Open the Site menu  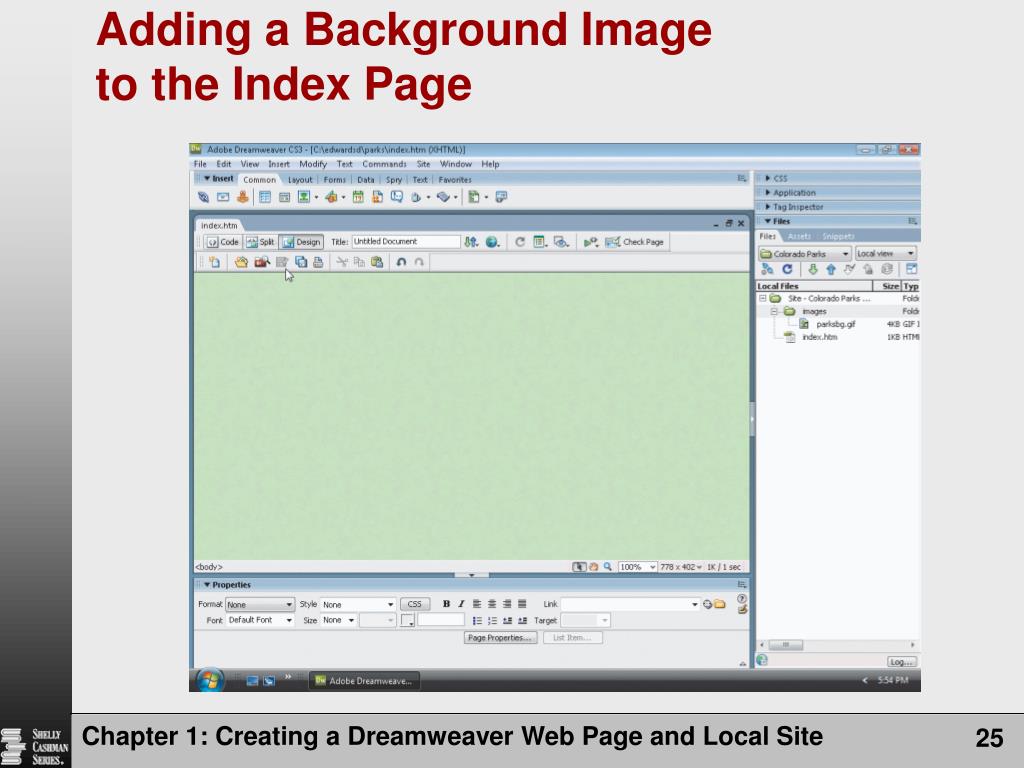coord(423,164)
